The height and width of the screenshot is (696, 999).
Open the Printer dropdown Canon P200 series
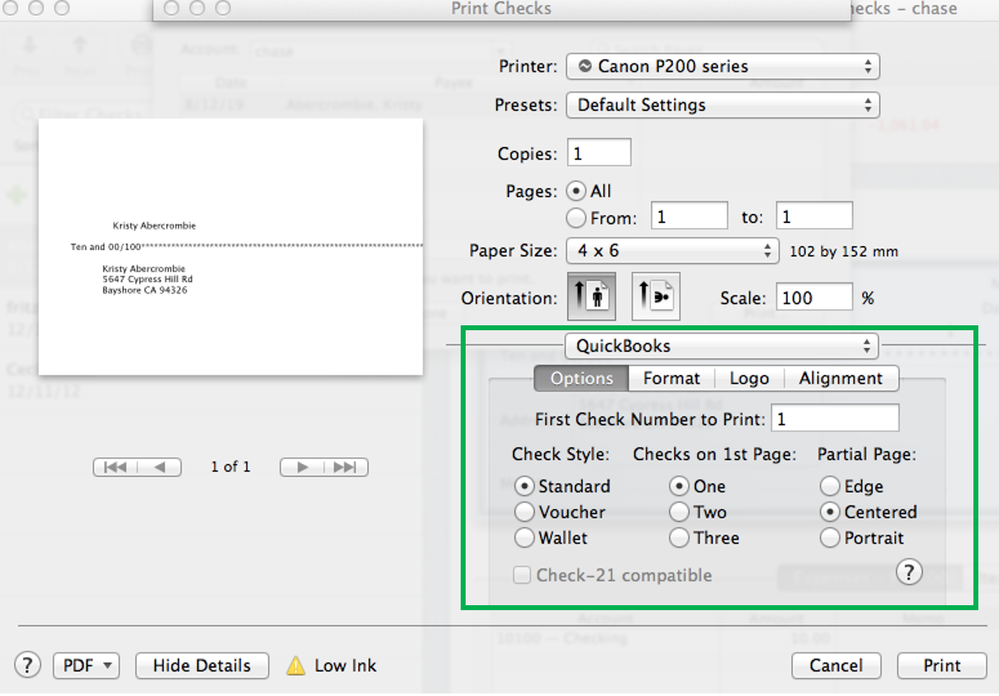click(x=722, y=66)
